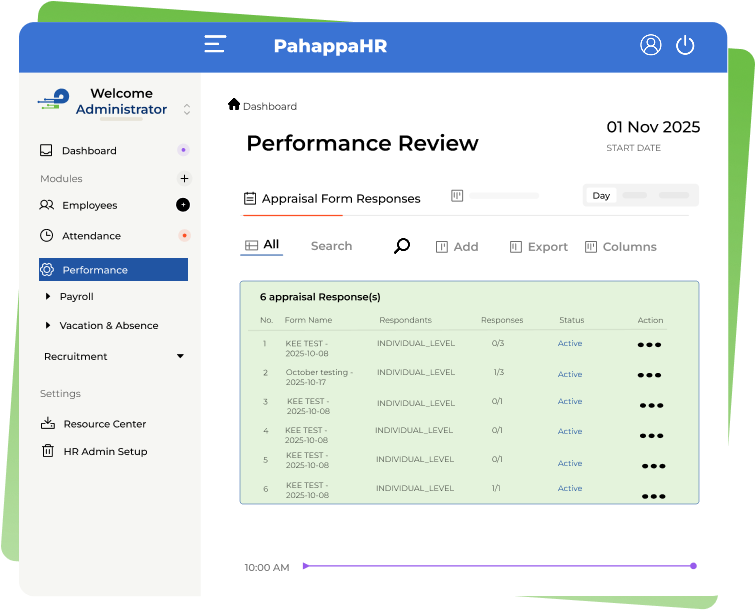Click the Export button
The height and width of the screenshot is (611, 756).
(538, 247)
